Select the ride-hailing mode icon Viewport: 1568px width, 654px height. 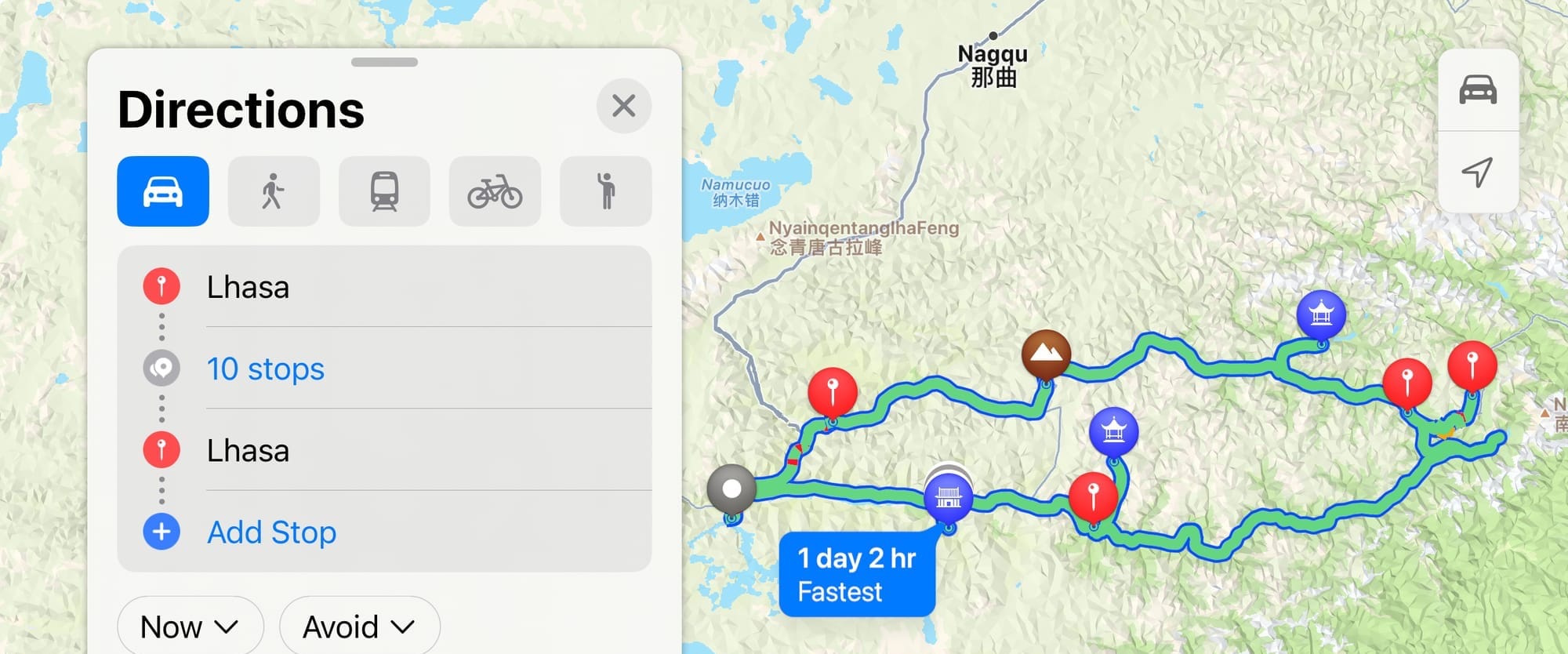[605, 191]
